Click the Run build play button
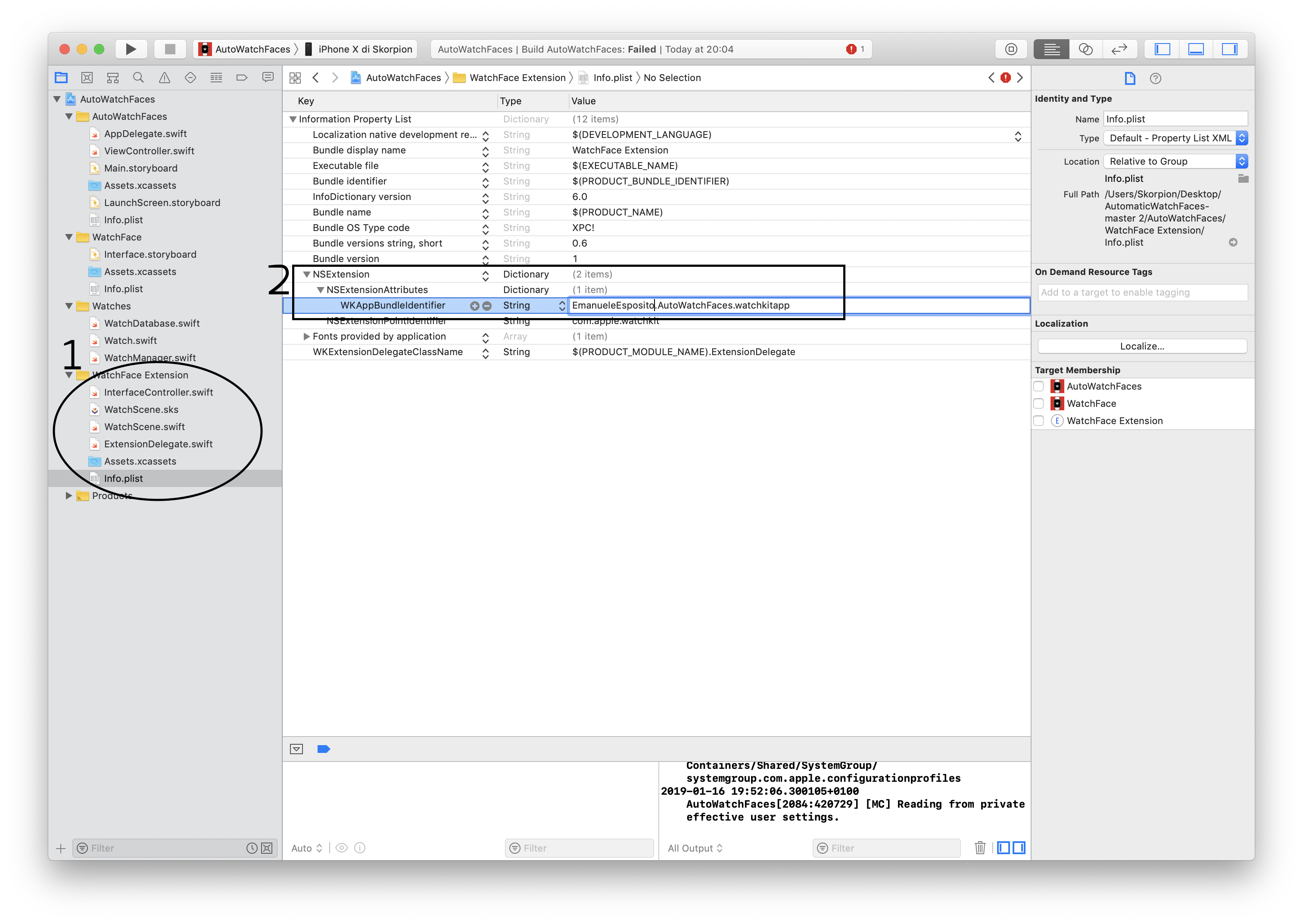The width and height of the screenshot is (1303, 924). [x=131, y=49]
